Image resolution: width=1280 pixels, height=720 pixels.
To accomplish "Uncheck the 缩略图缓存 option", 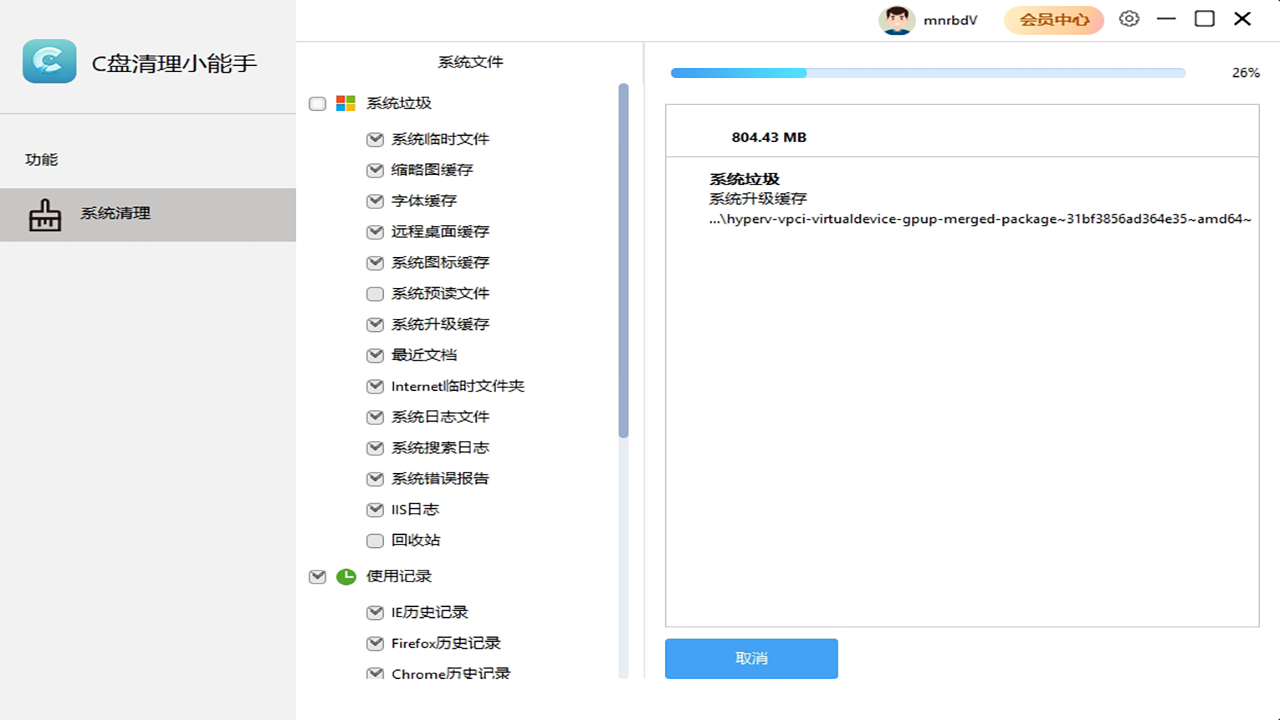I will (374, 170).
